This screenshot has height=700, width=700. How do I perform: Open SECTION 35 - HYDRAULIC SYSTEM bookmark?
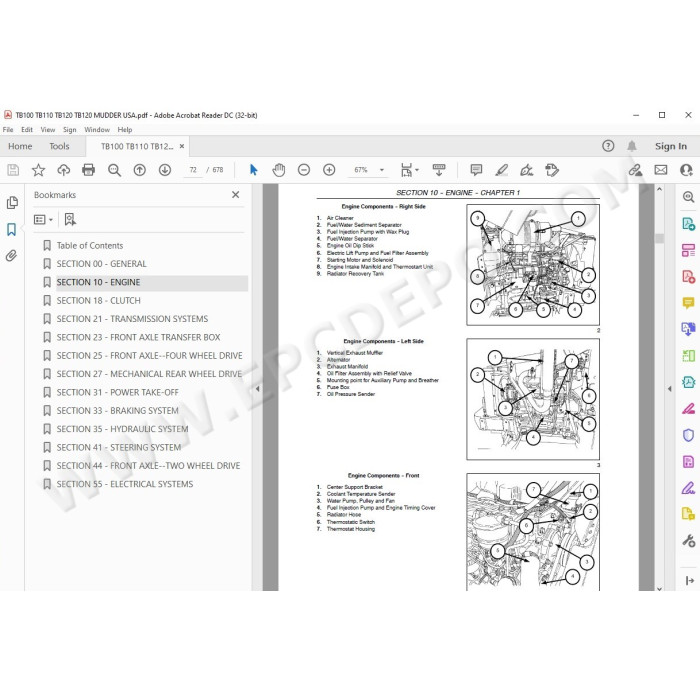[122, 429]
